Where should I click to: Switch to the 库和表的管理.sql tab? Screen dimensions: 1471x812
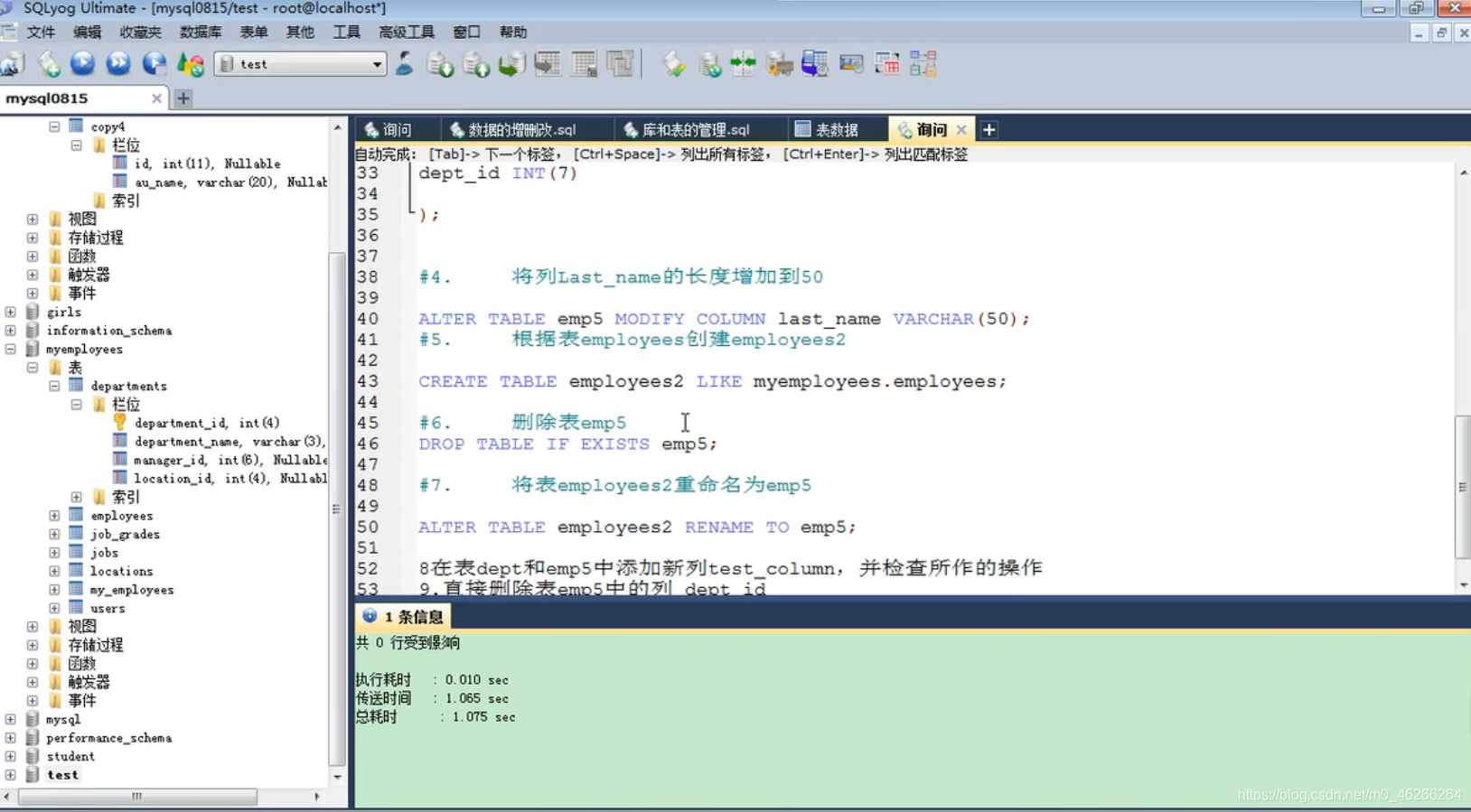pos(696,130)
